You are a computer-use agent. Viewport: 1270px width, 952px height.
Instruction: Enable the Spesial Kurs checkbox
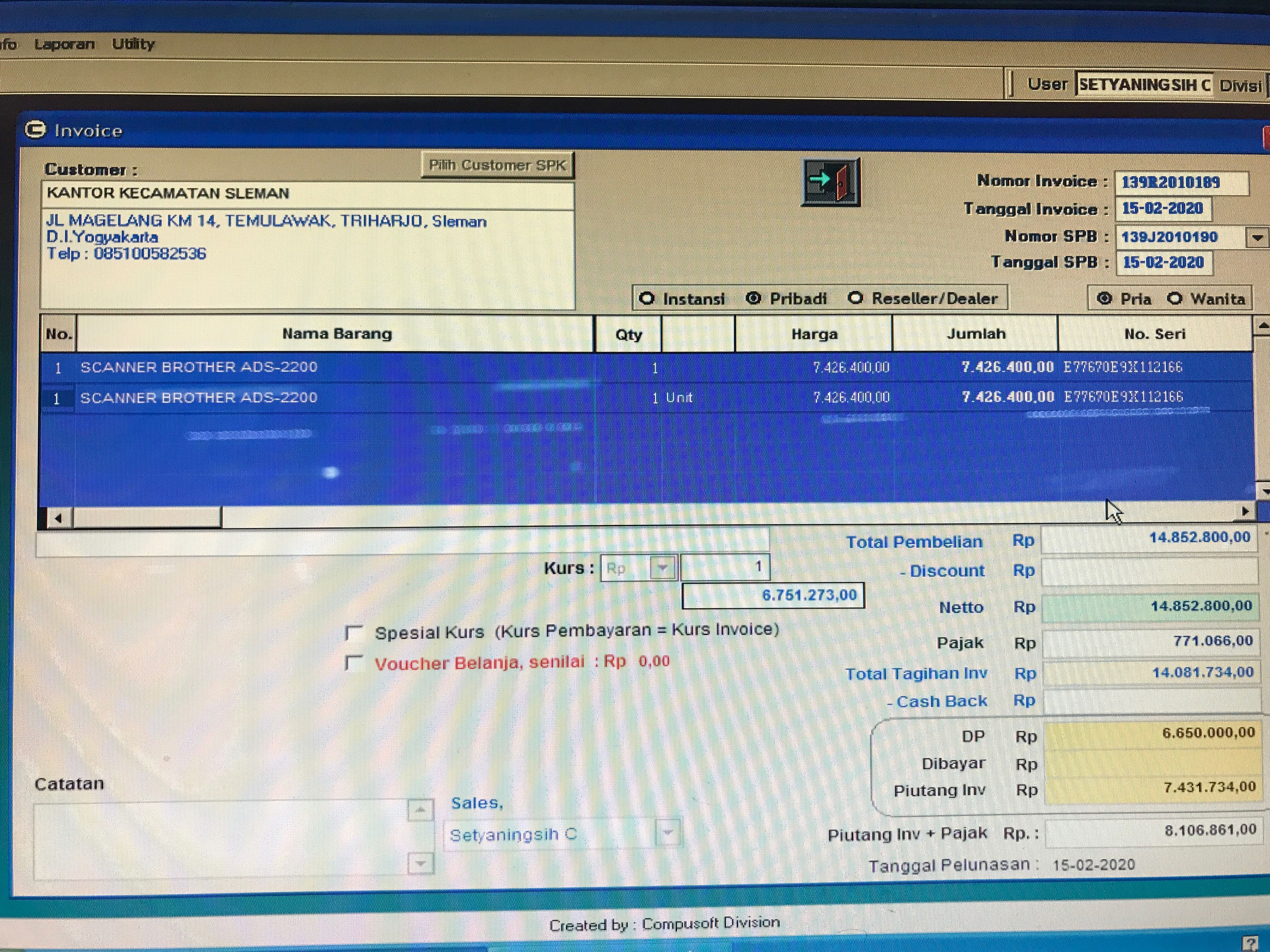[354, 633]
